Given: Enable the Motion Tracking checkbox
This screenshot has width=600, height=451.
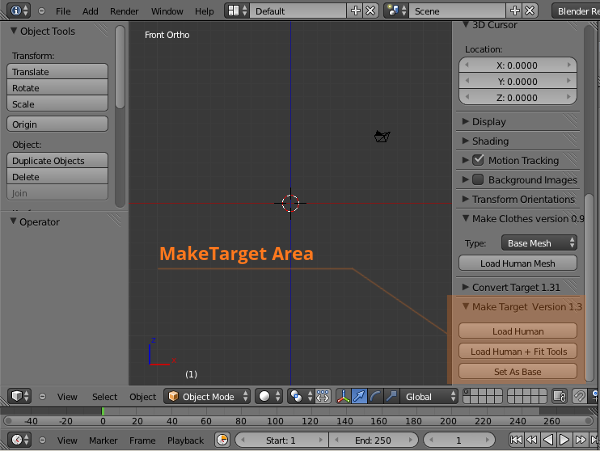Looking at the screenshot, I should (478, 160).
